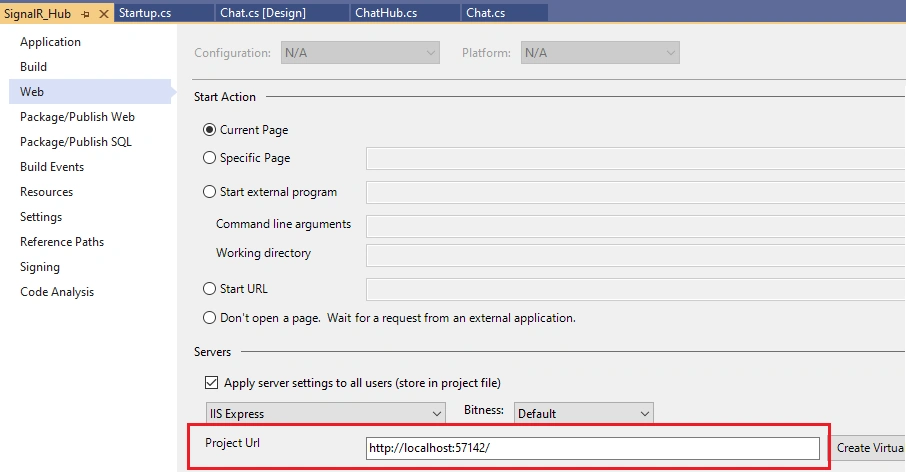906x472 pixels.
Task: Open Package/Publish SQL settings
Action: click(76, 142)
